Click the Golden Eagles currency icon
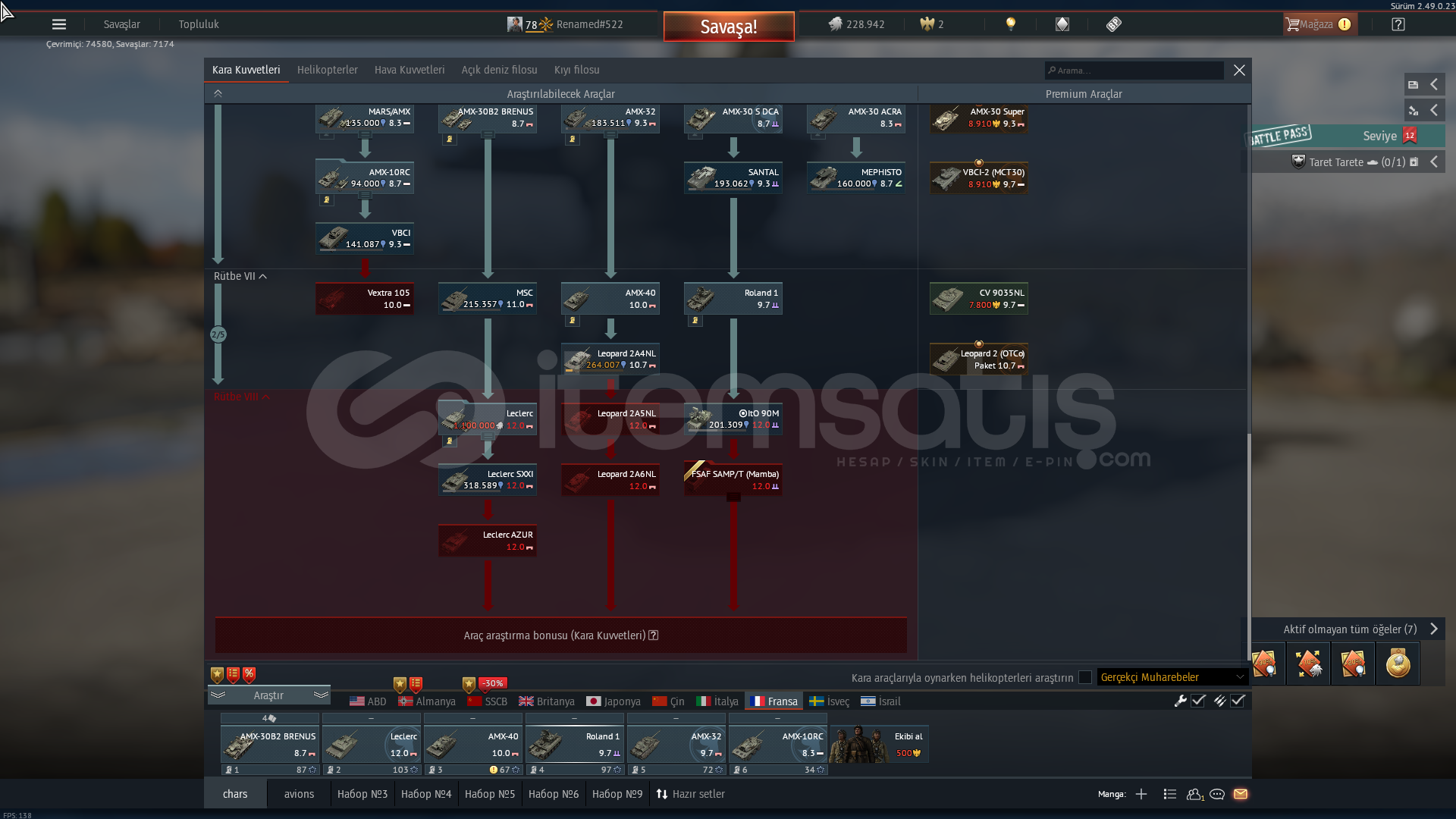The height and width of the screenshot is (819, 1456). pos(927,24)
